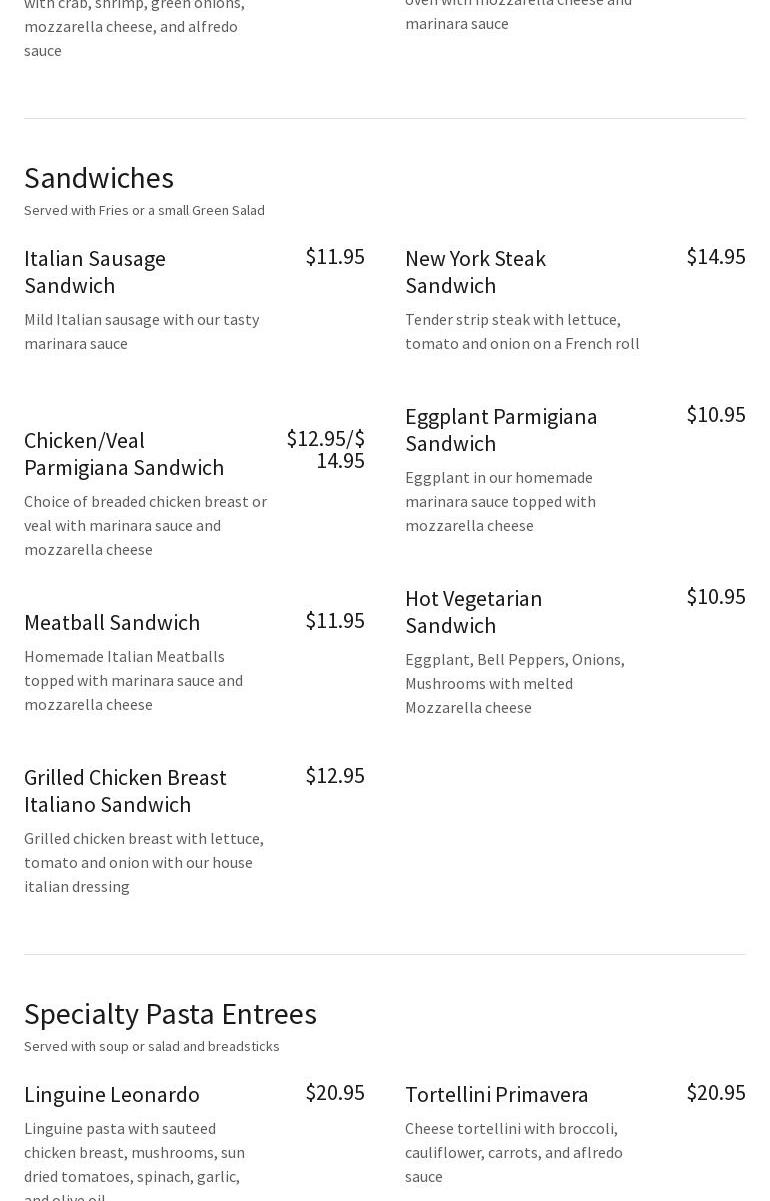Viewport: 770px width, 1201px height.
Task: Click the $12.95/$14.95 Parmigiana price
Action: point(326,449)
